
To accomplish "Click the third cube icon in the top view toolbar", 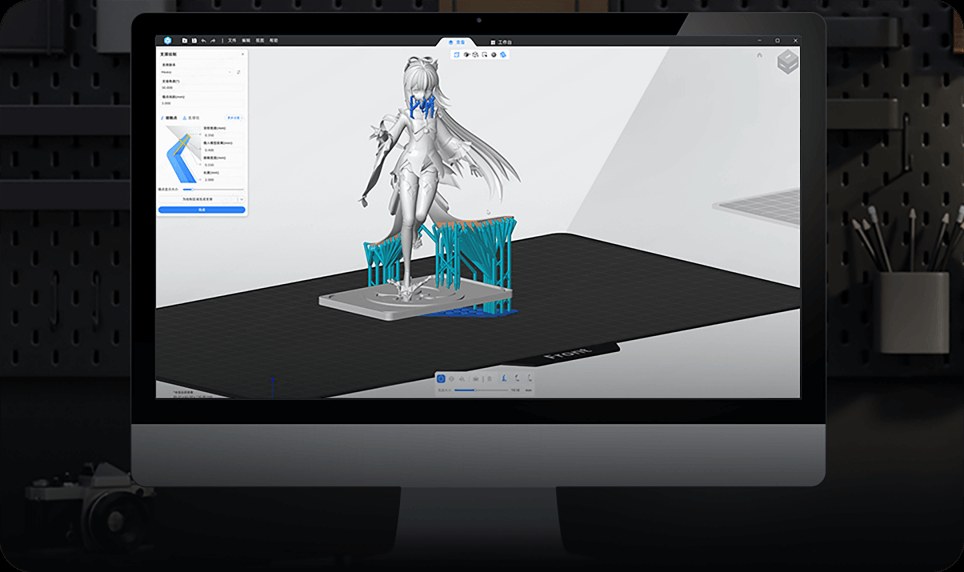I will click(x=475, y=55).
